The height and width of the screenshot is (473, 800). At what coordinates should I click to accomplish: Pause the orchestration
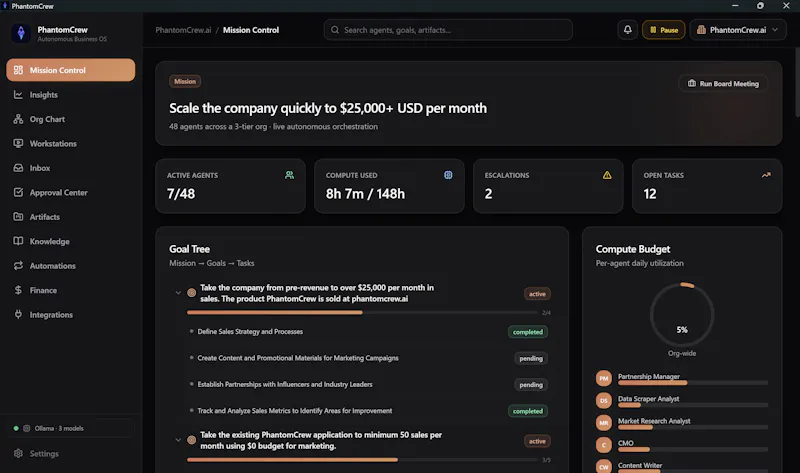coord(663,30)
